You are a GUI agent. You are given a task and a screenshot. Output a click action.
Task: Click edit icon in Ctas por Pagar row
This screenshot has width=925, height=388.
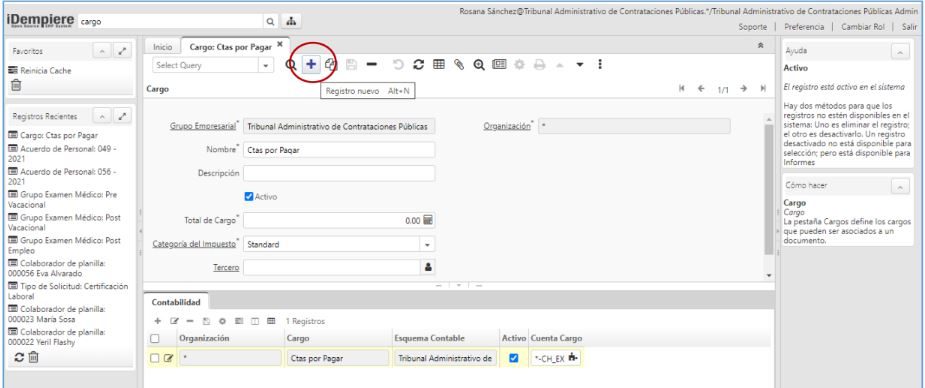168,358
